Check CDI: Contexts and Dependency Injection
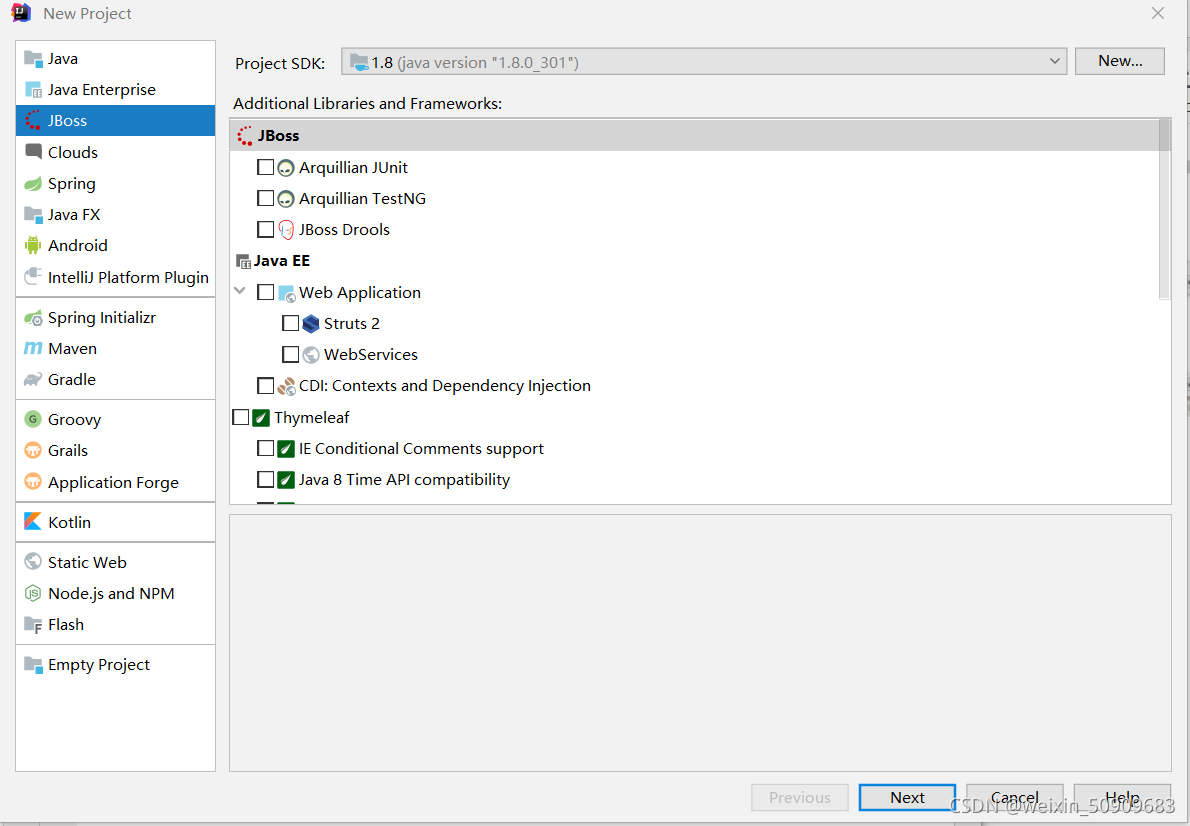 (266, 386)
